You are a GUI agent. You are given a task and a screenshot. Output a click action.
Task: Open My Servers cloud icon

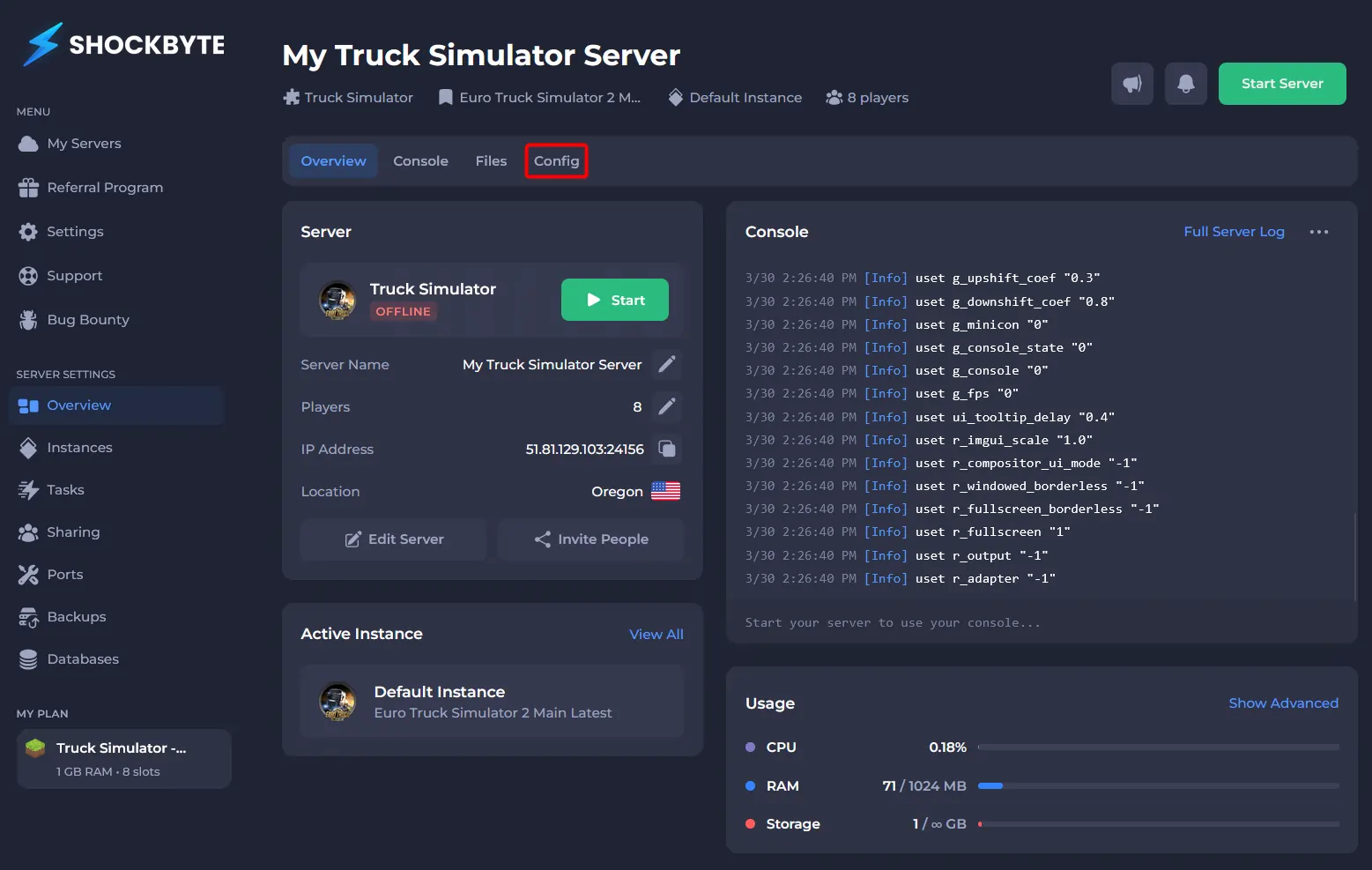pos(28,144)
